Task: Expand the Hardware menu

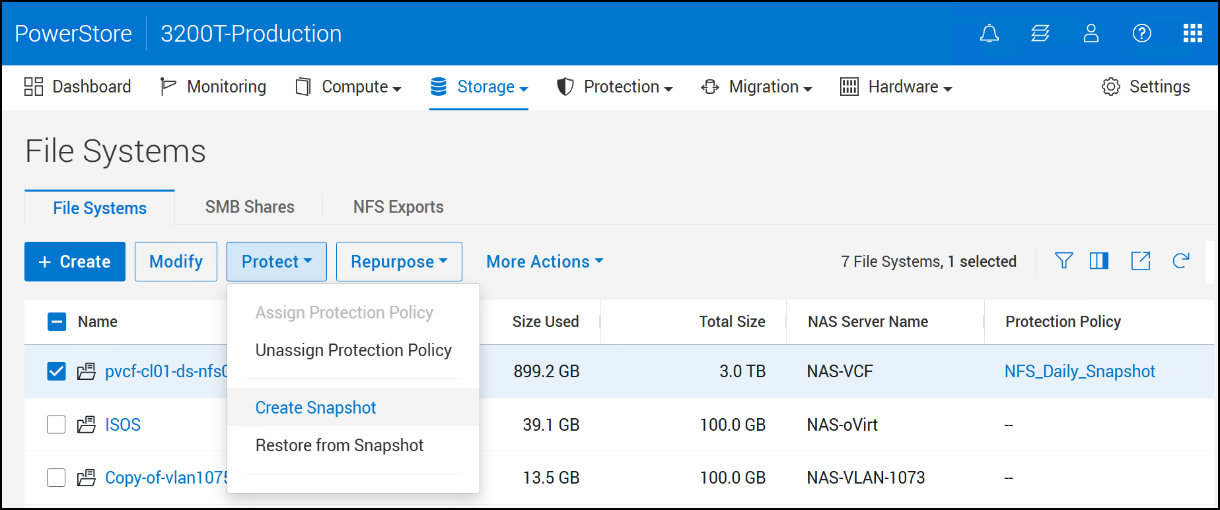Action: pyautogui.click(x=896, y=87)
